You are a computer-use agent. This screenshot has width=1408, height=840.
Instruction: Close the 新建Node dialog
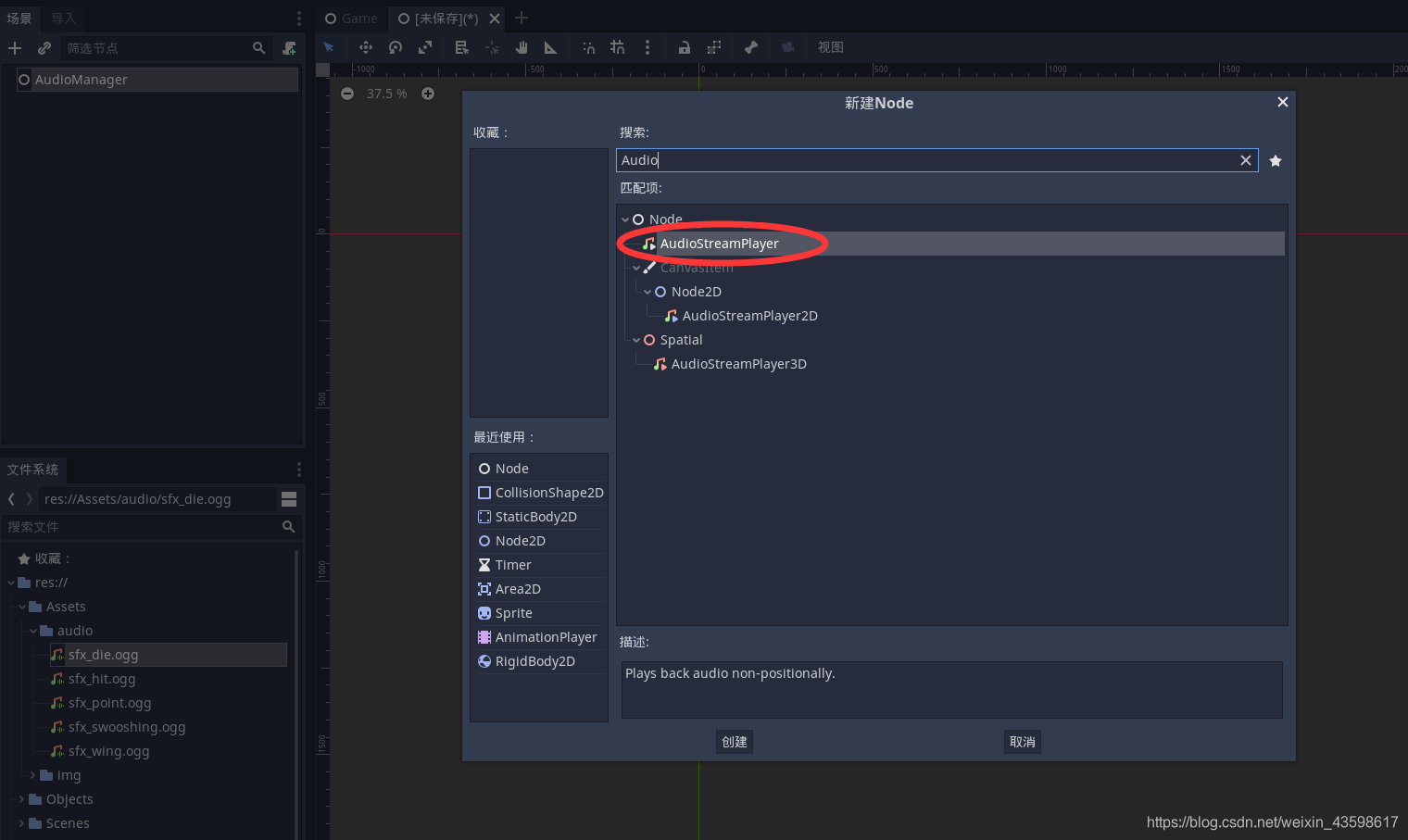click(x=1283, y=102)
